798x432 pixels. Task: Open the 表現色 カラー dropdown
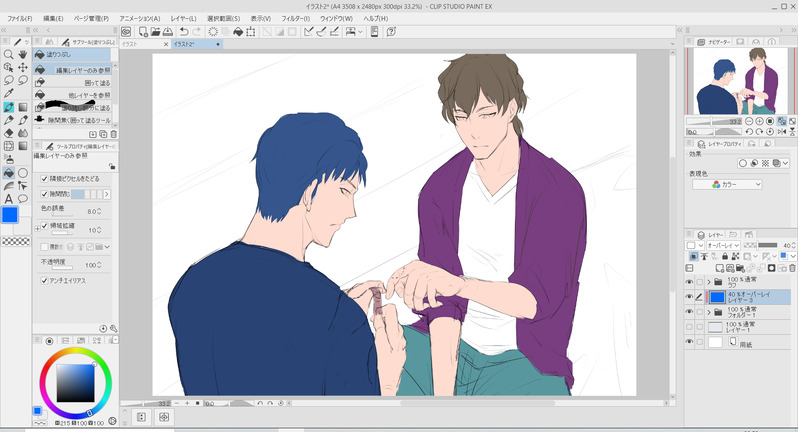(727, 184)
